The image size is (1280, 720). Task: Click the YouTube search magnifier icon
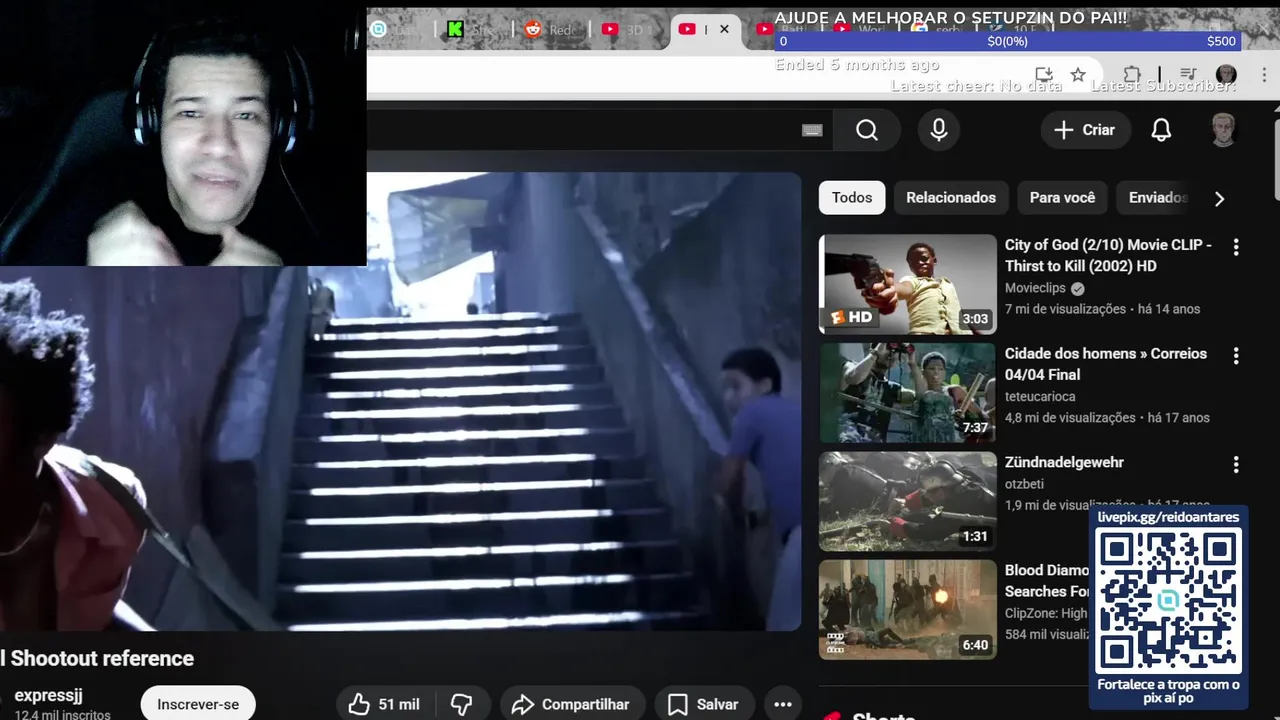[867, 130]
